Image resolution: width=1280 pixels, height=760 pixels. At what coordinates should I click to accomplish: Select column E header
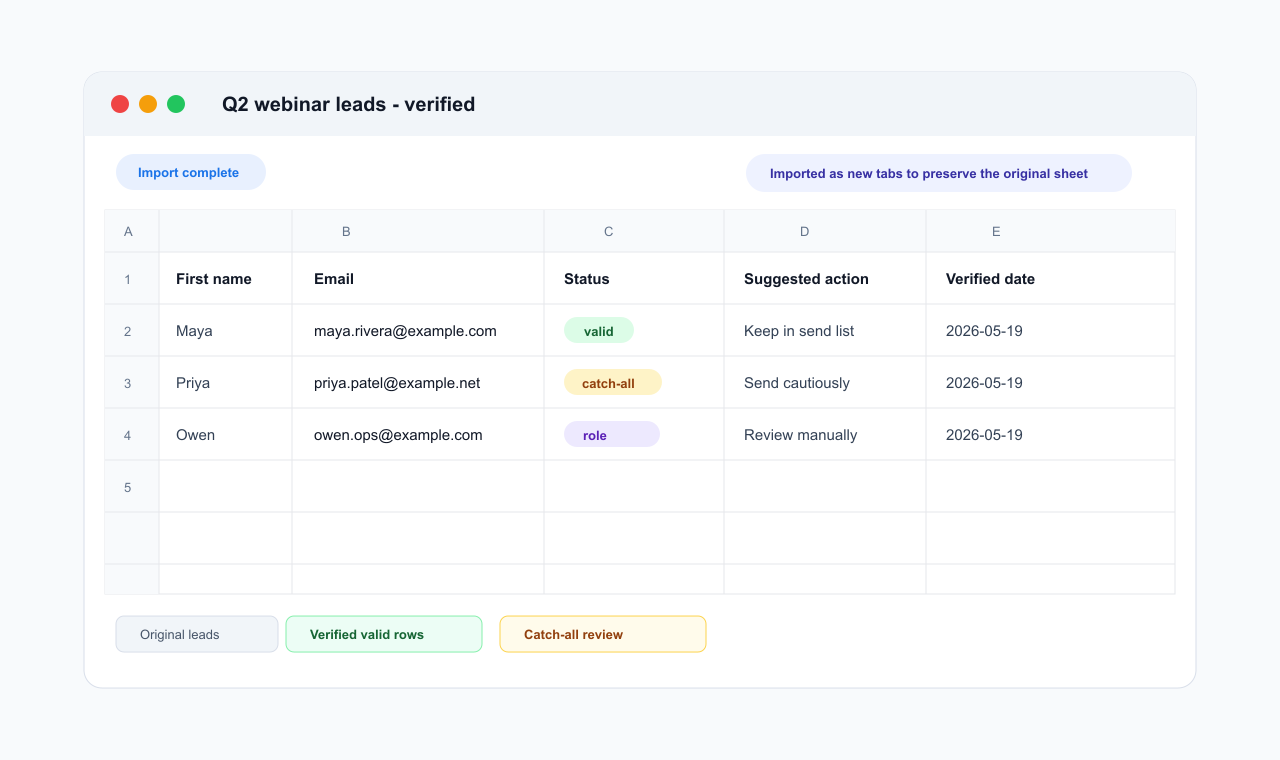(x=1050, y=231)
